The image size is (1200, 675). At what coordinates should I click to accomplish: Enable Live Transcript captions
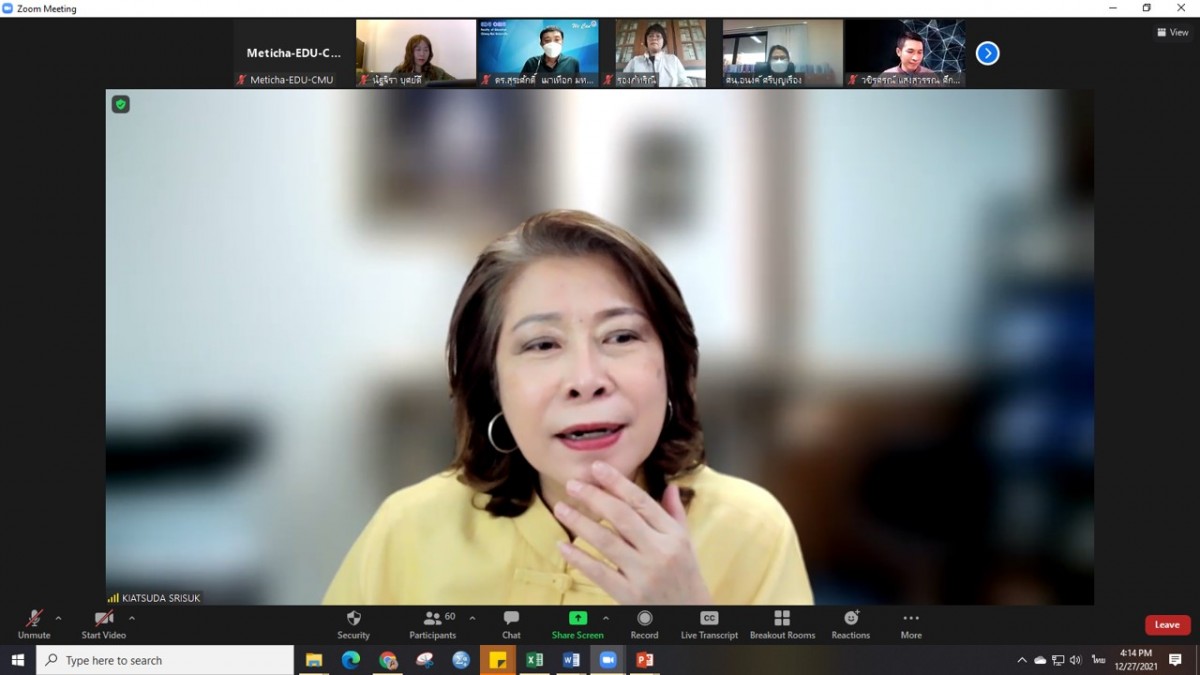709,625
